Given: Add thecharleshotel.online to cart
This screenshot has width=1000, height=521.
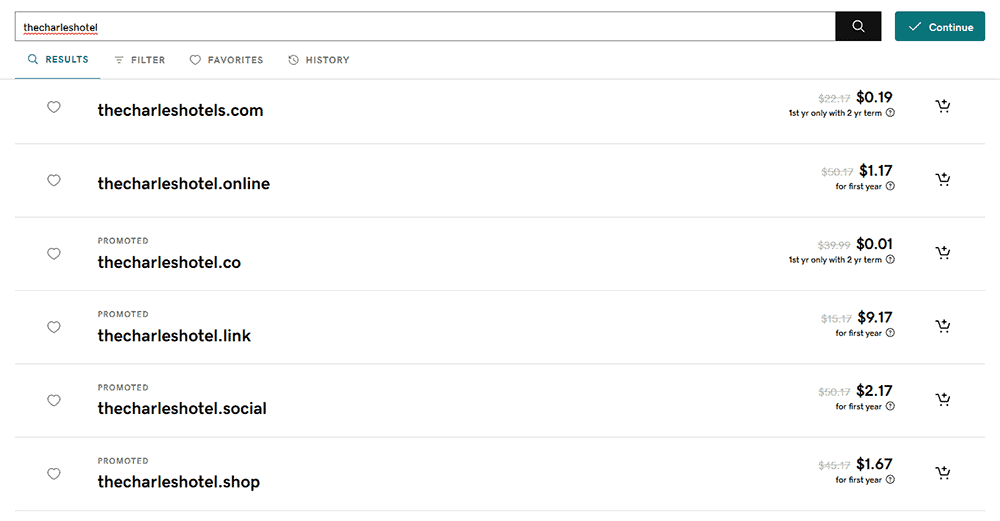Looking at the screenshot, I should 942,180.
